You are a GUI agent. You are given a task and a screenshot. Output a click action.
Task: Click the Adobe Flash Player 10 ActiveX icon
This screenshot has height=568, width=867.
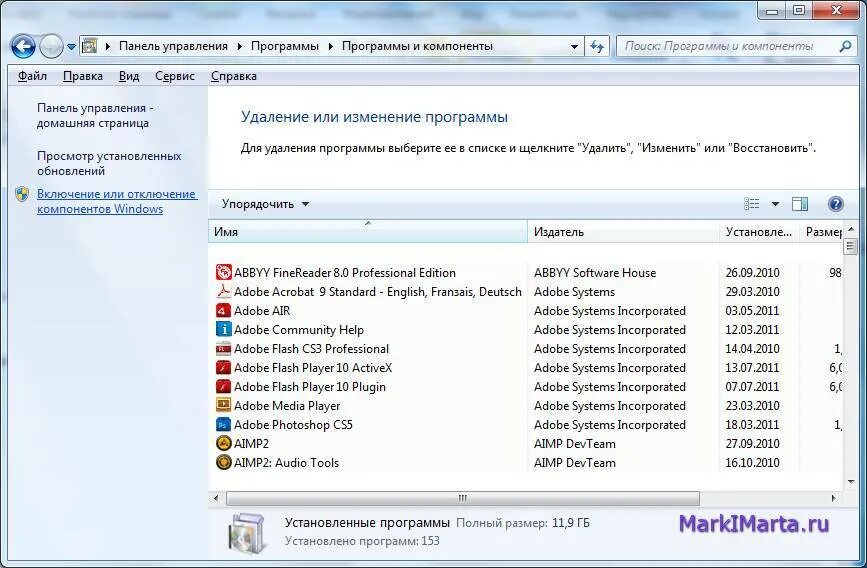pos(223,367)
